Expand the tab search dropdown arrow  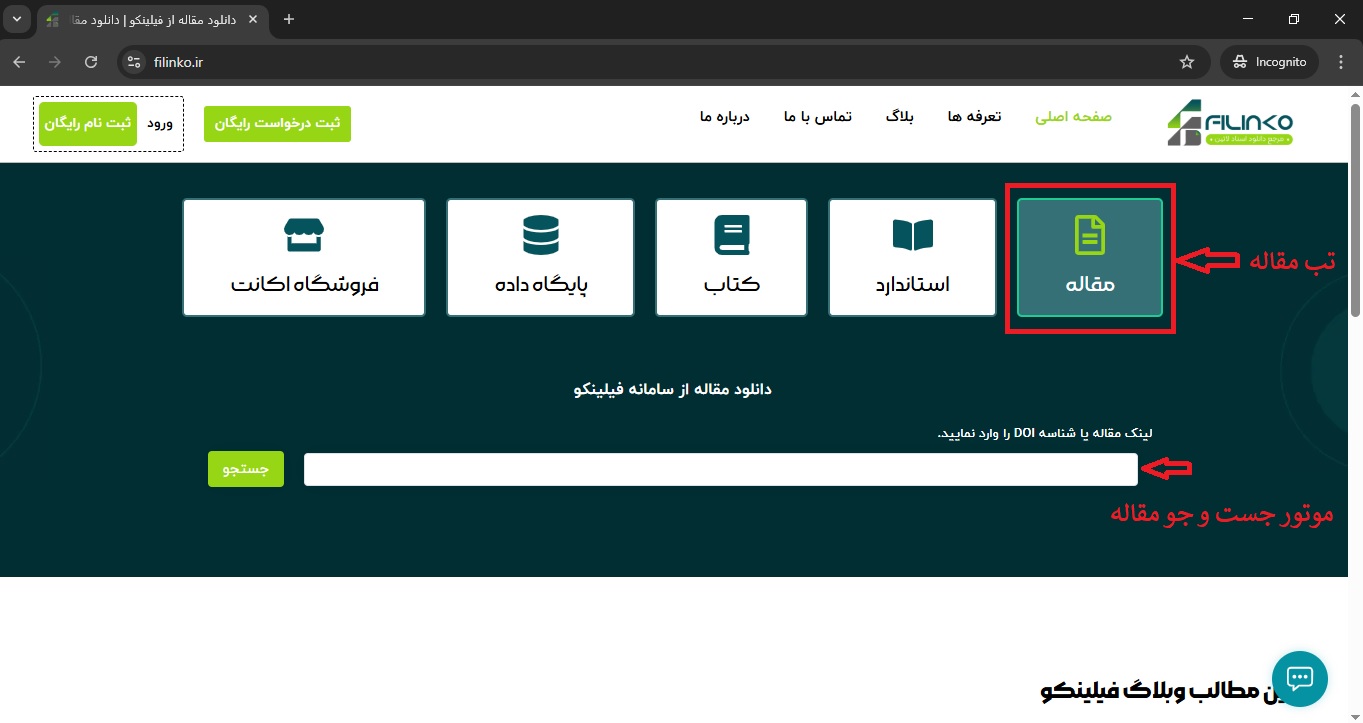(x=16, y=19)
